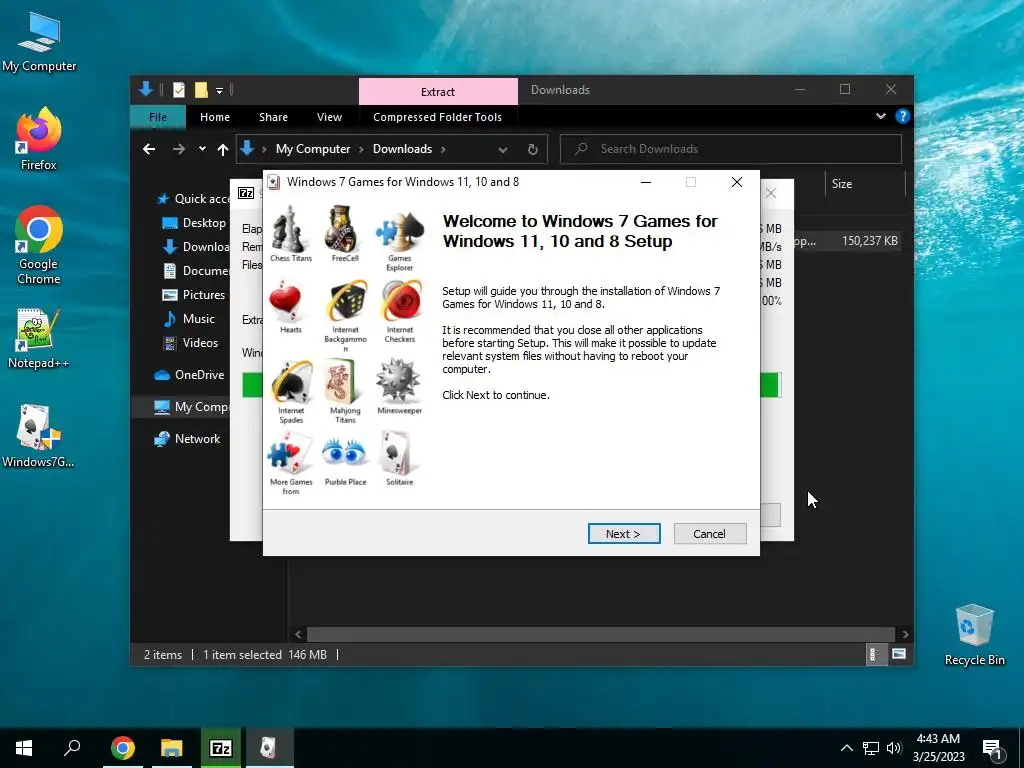The height and width of the screenshot is (768, 1024).
Task: Select Pictures in navigation pane
Action: pyautogui.click(x=195, y=295)
